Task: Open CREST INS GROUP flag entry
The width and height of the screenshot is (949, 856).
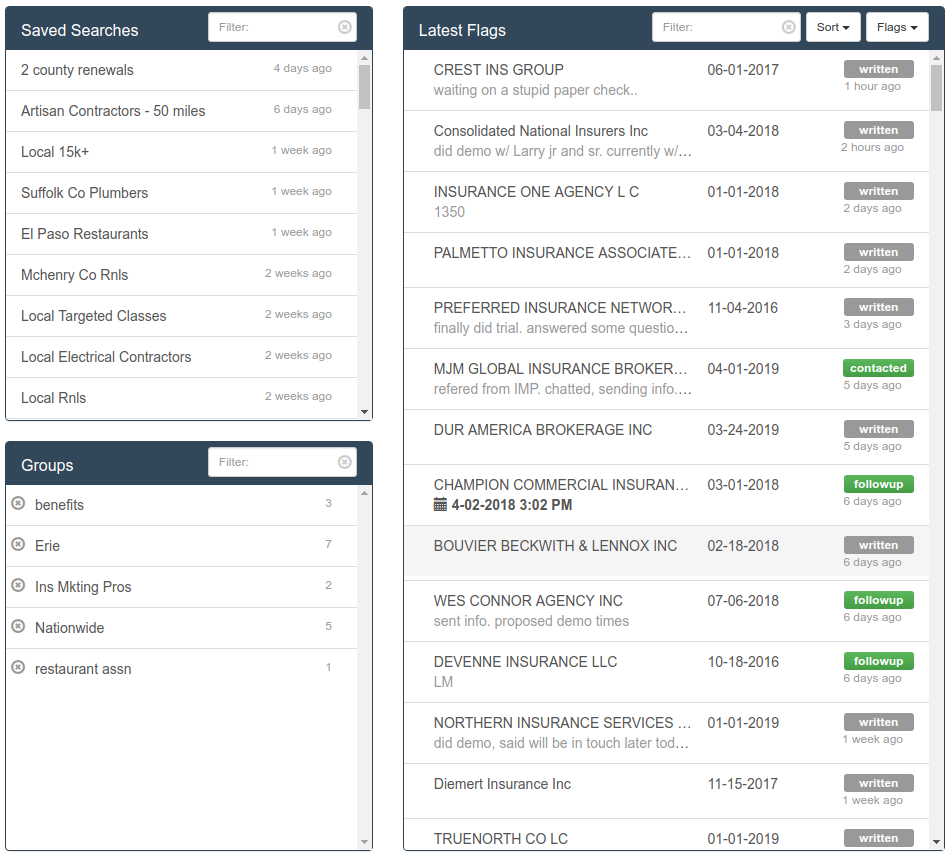Action: coord(666,80)
